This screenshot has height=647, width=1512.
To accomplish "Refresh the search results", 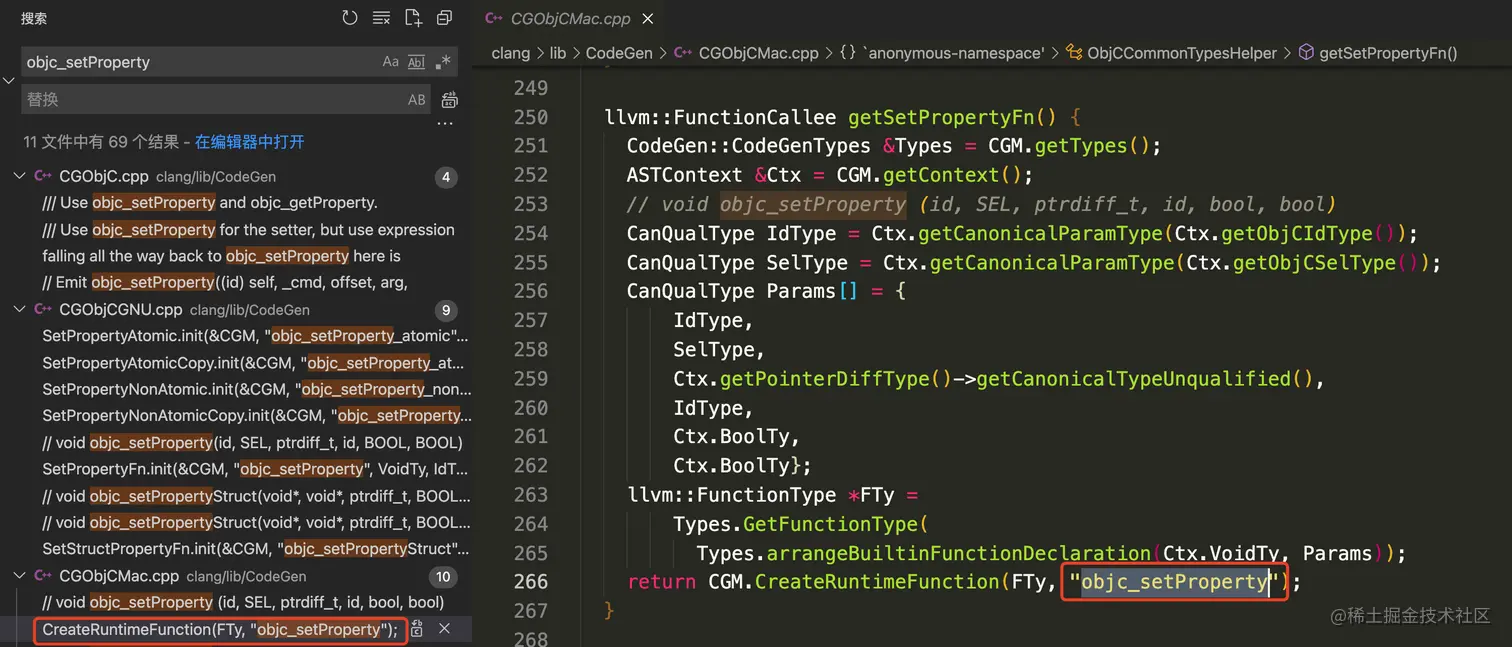I will tap(349, 18).
